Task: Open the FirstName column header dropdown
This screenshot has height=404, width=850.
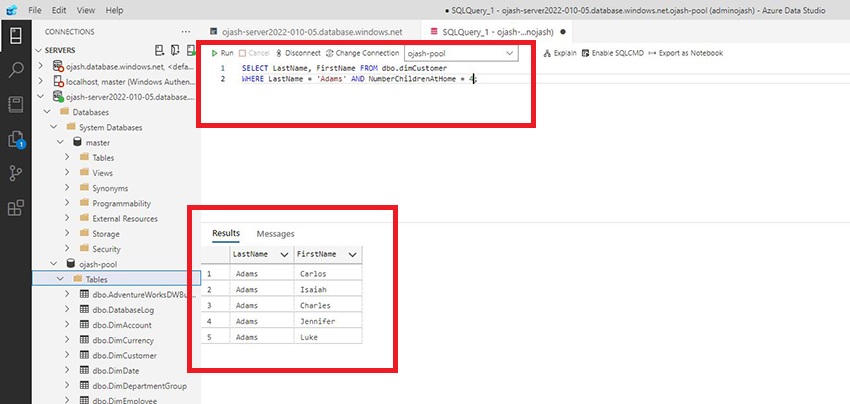Action: coord(353,254)
